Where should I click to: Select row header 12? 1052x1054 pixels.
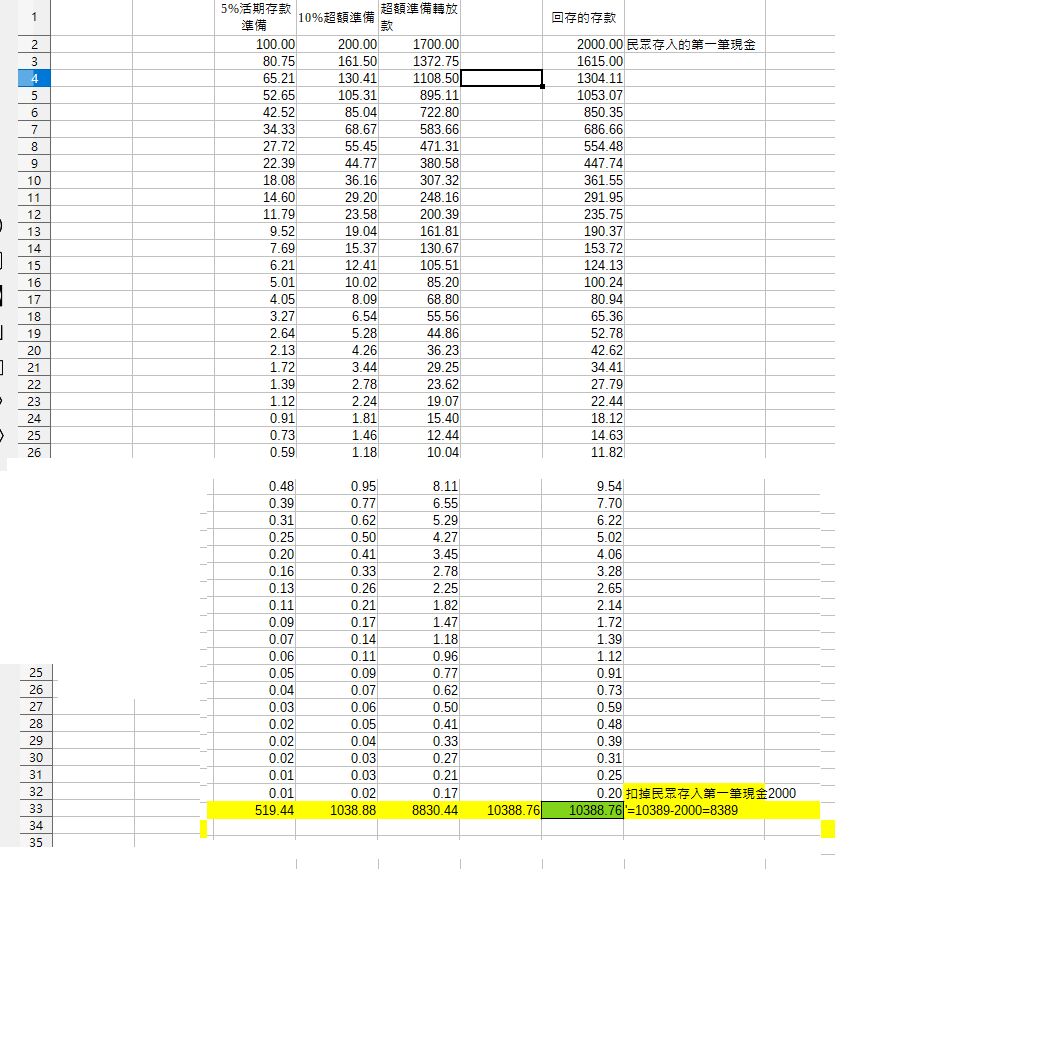click(34, 214)
